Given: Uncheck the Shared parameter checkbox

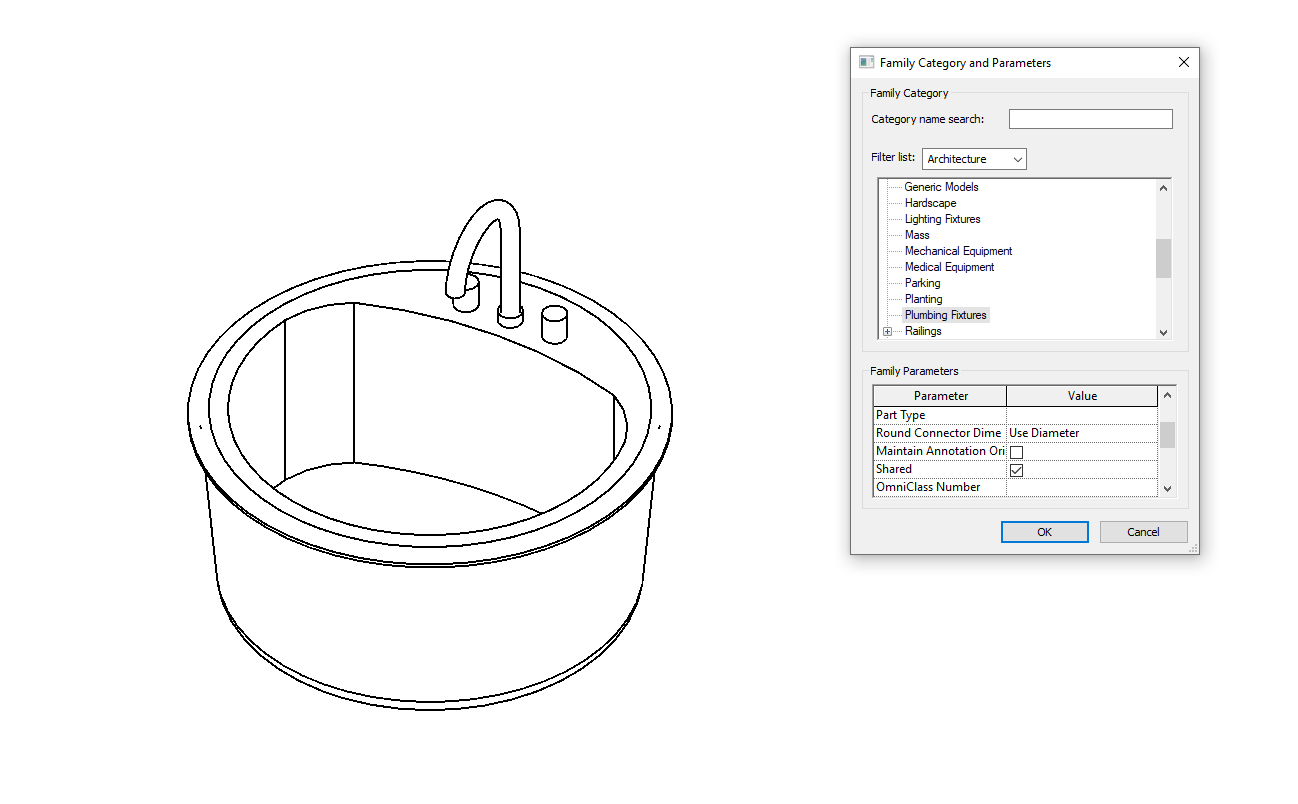Looking at the screenshot, I should point(1016,469).
